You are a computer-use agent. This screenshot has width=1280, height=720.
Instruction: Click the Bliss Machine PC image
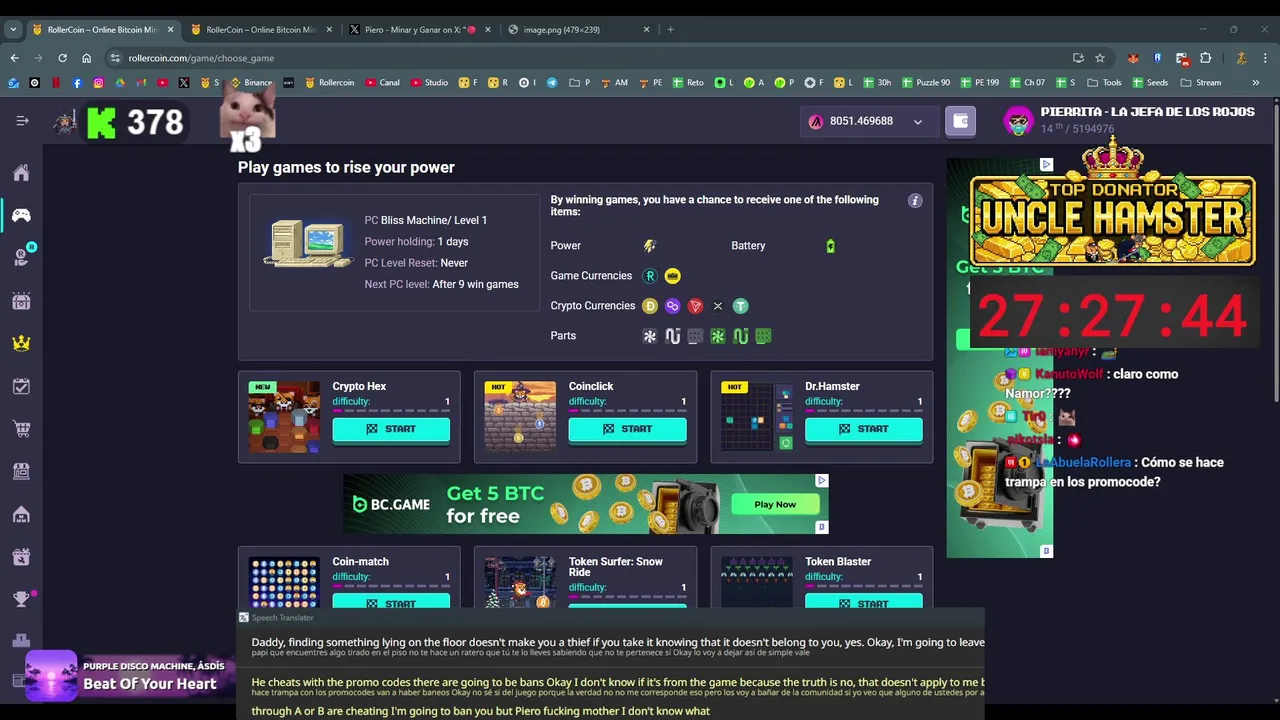(x=308, y=243)
